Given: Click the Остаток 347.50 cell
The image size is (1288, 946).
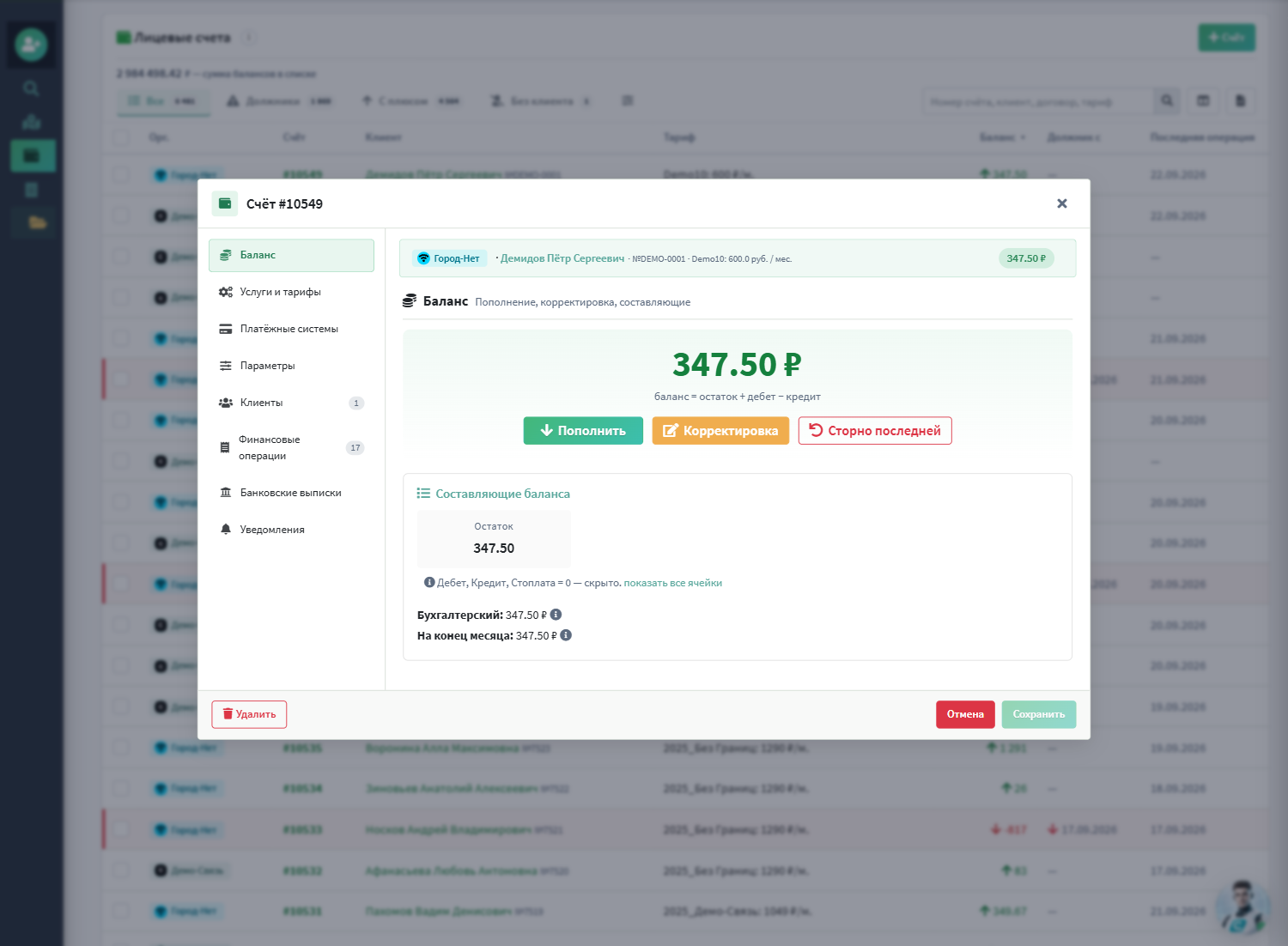Looking at the screenshot, I should (494, 538).
